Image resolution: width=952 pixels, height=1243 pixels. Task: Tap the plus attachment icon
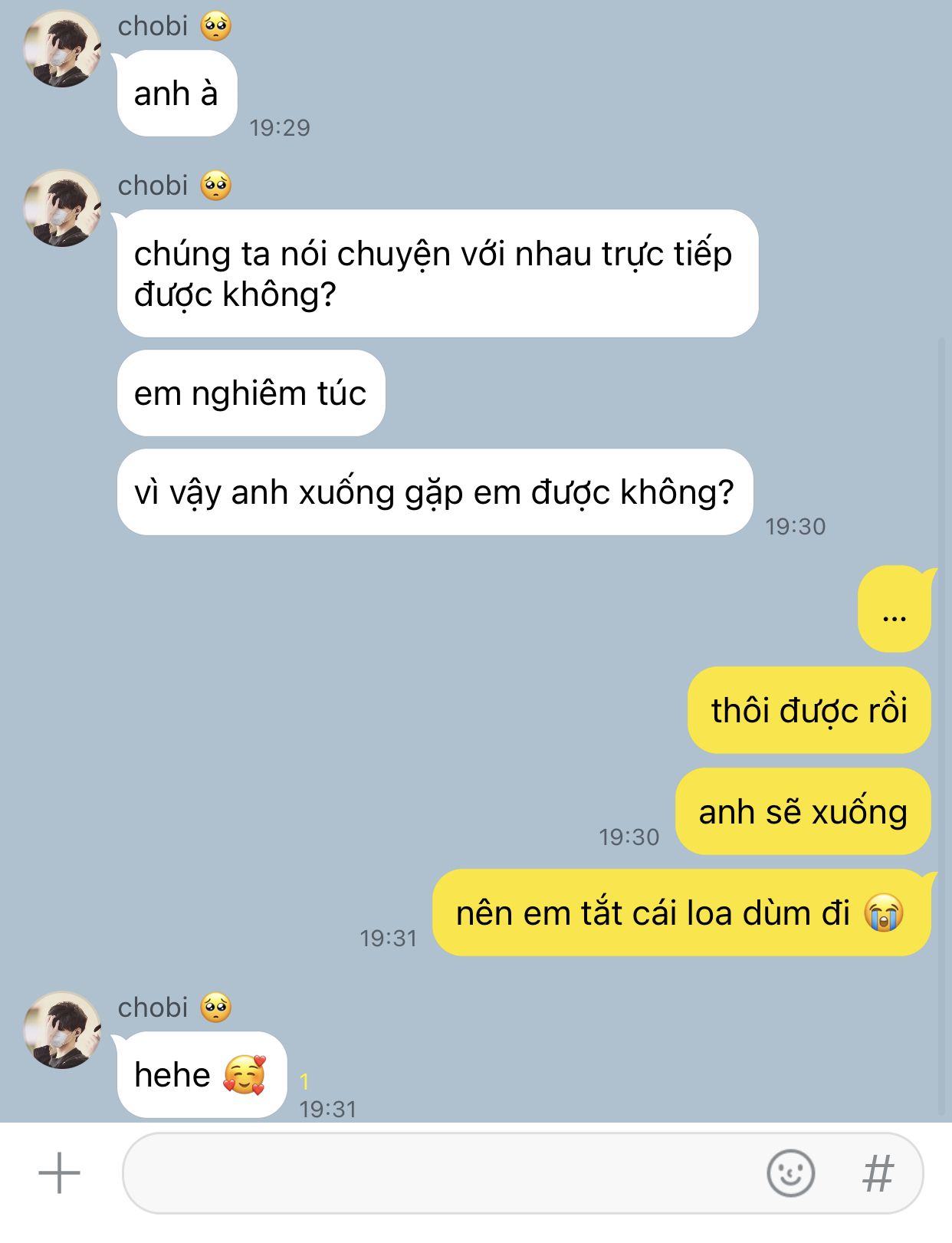59,1172
